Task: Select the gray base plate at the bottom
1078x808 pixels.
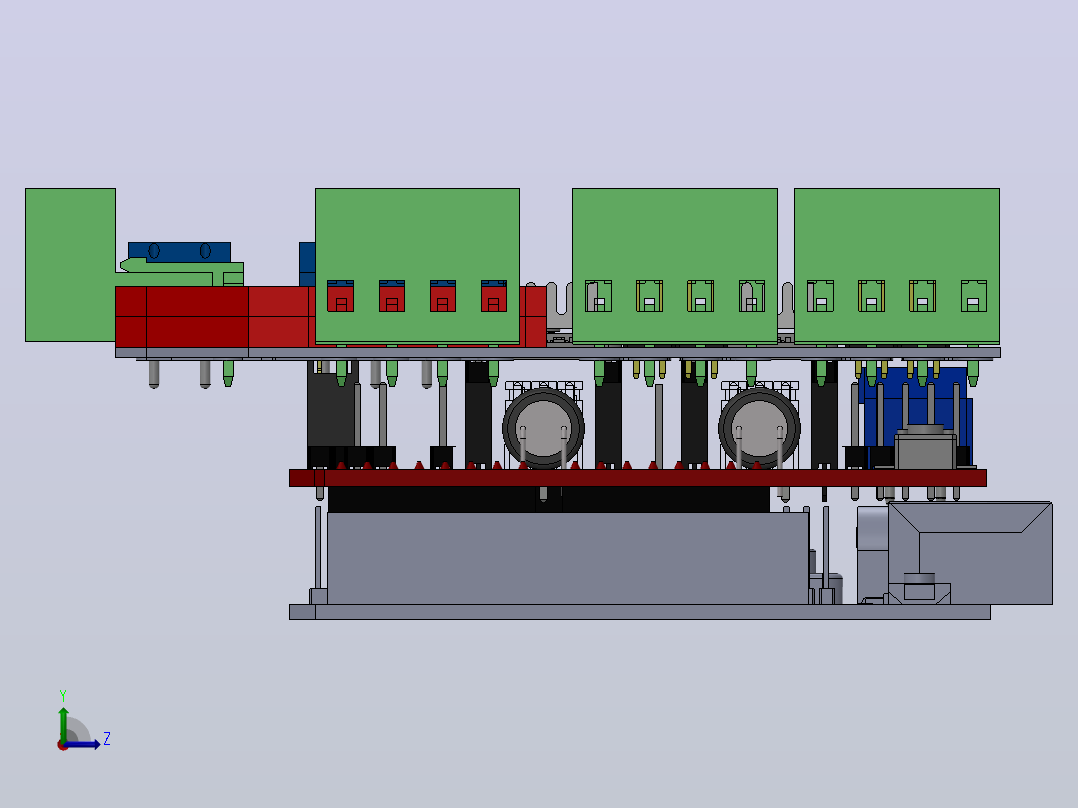Action: point(639,612)
